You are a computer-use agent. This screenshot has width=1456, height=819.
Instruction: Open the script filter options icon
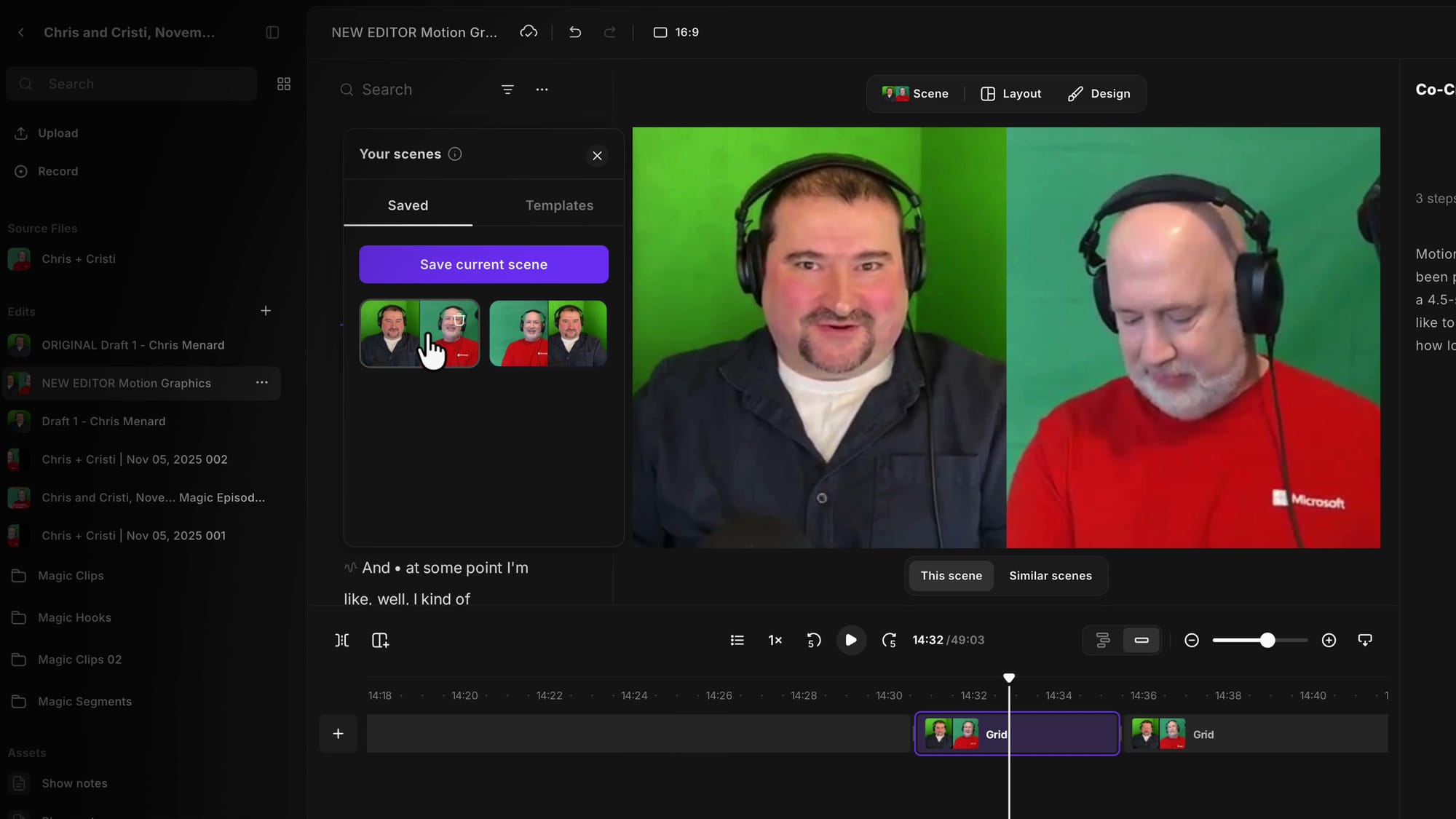(507, 90)
